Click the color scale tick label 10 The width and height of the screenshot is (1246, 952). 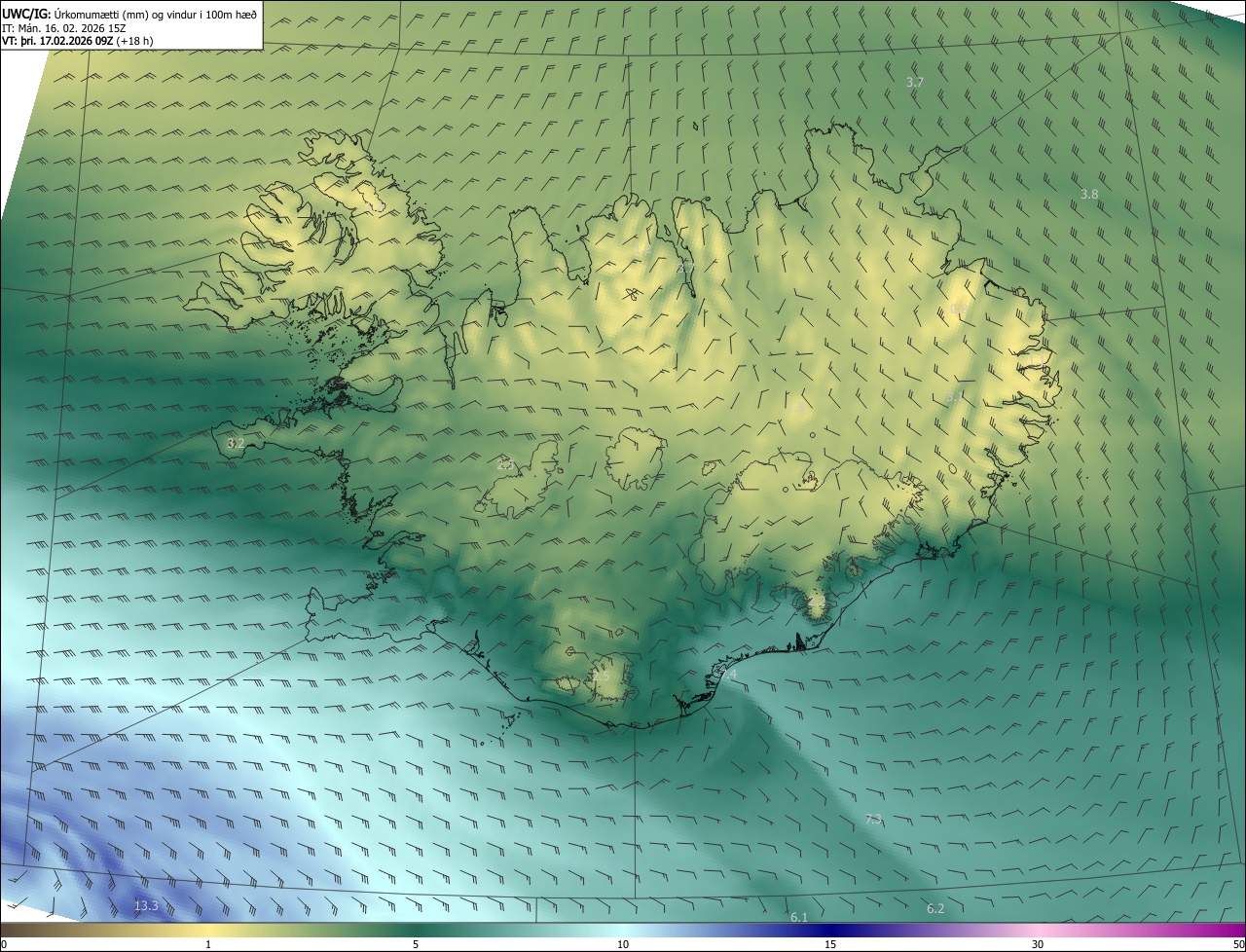pyautogui.click(x=623, y=944)
